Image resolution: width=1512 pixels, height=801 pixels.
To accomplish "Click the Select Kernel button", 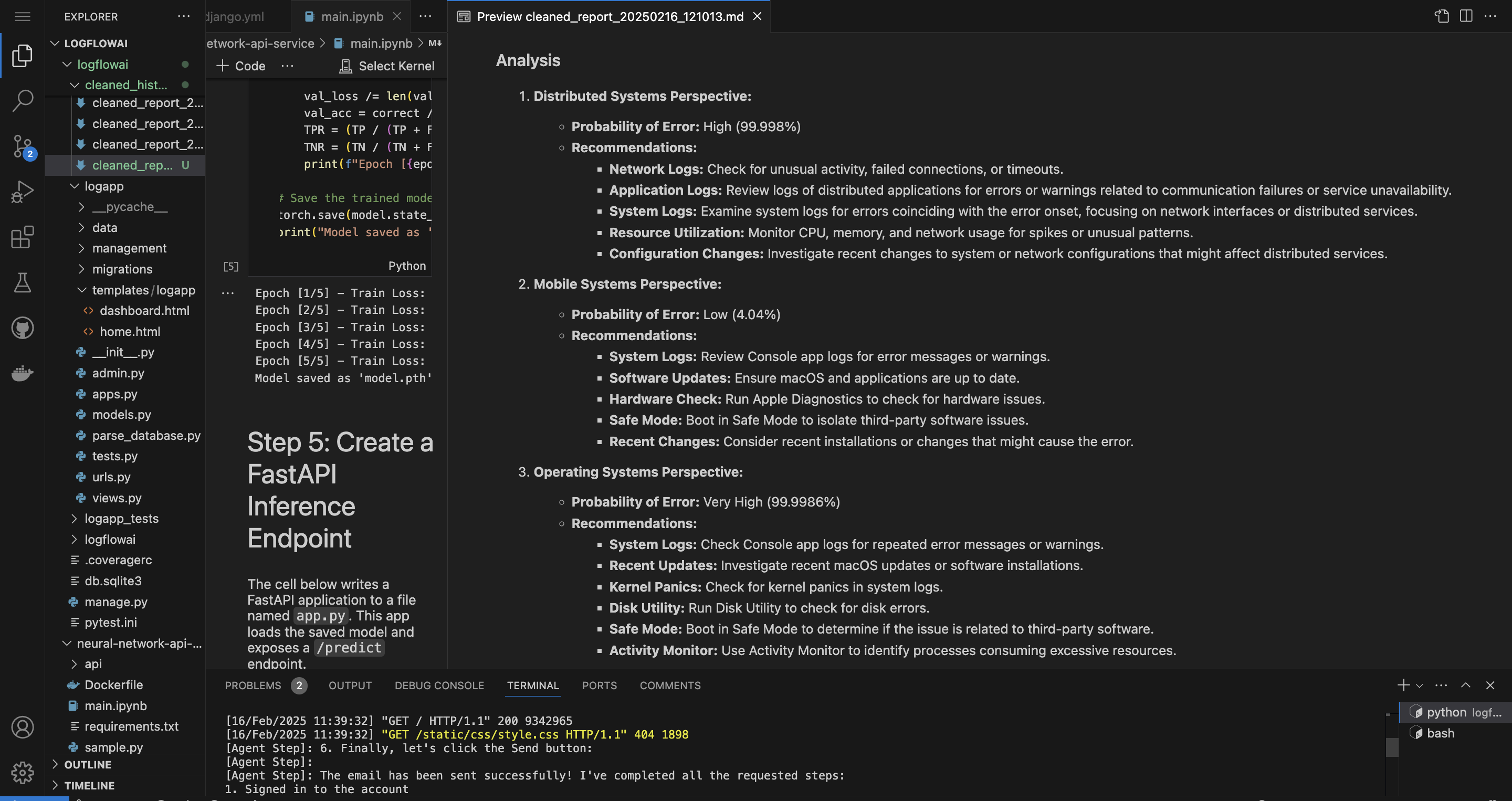I will 387,66.
